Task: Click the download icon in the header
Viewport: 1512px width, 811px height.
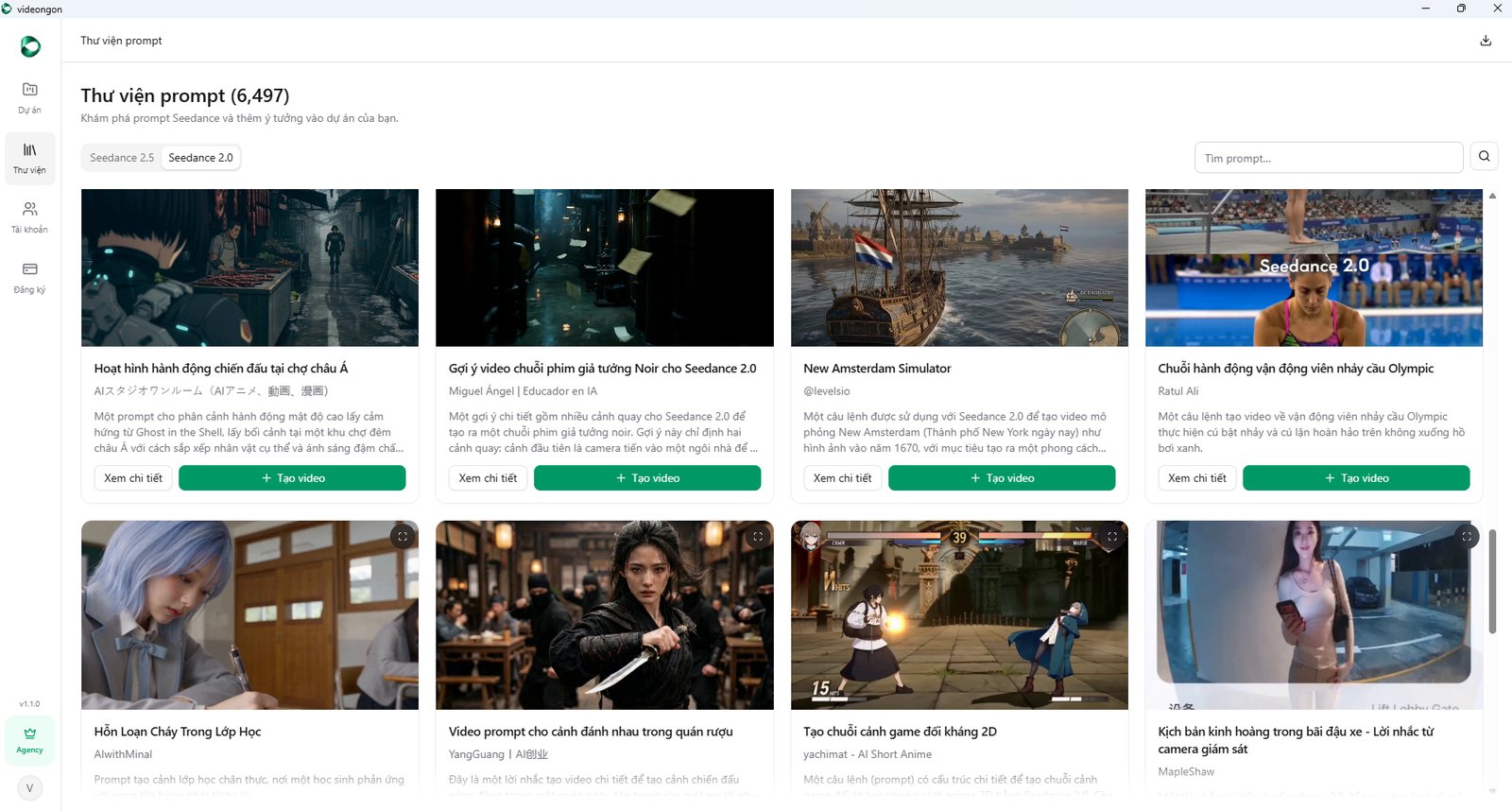Action: coord(1486,41)
